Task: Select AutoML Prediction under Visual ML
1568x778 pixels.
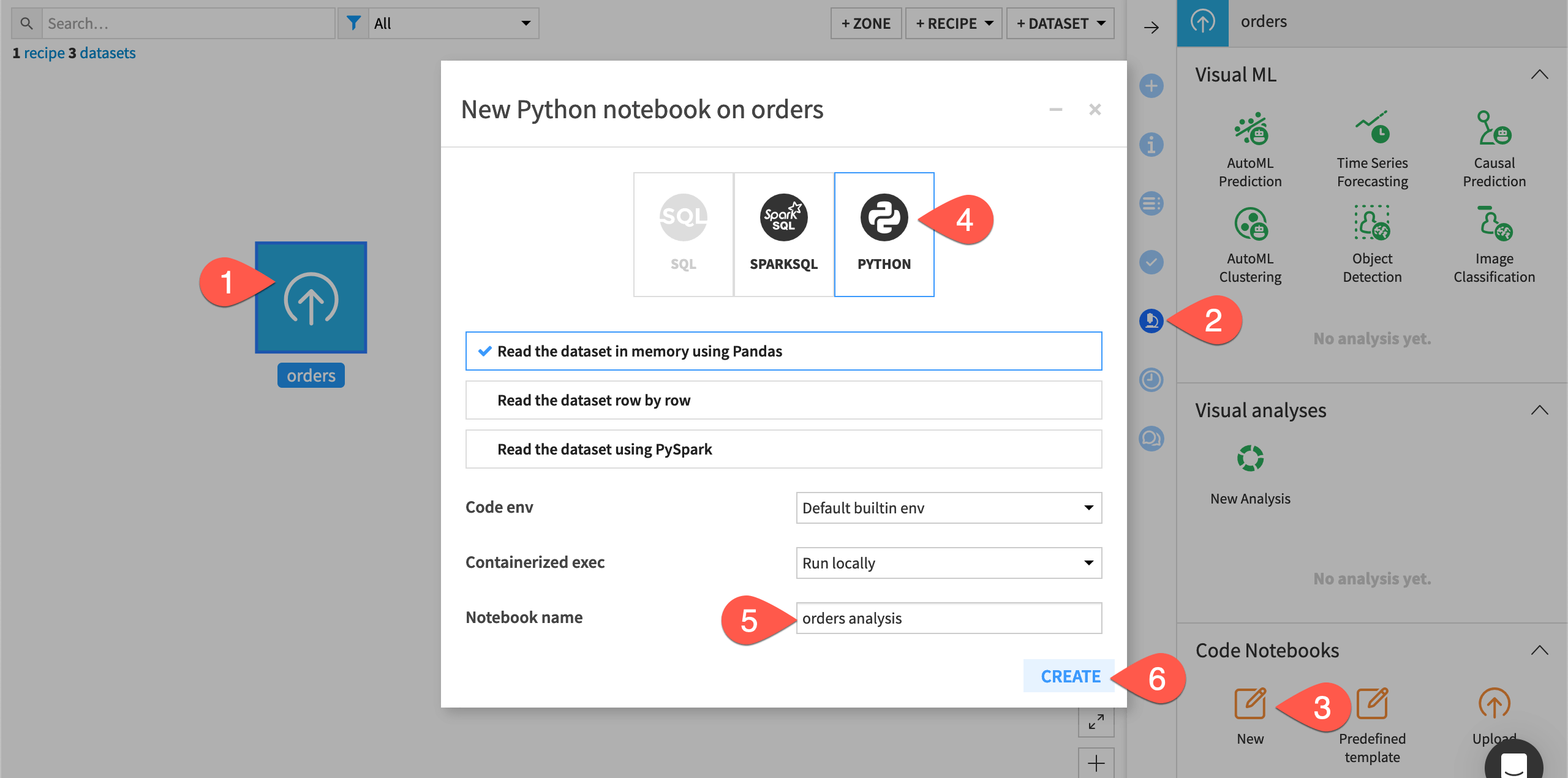Action: (x=1250, y=147)
